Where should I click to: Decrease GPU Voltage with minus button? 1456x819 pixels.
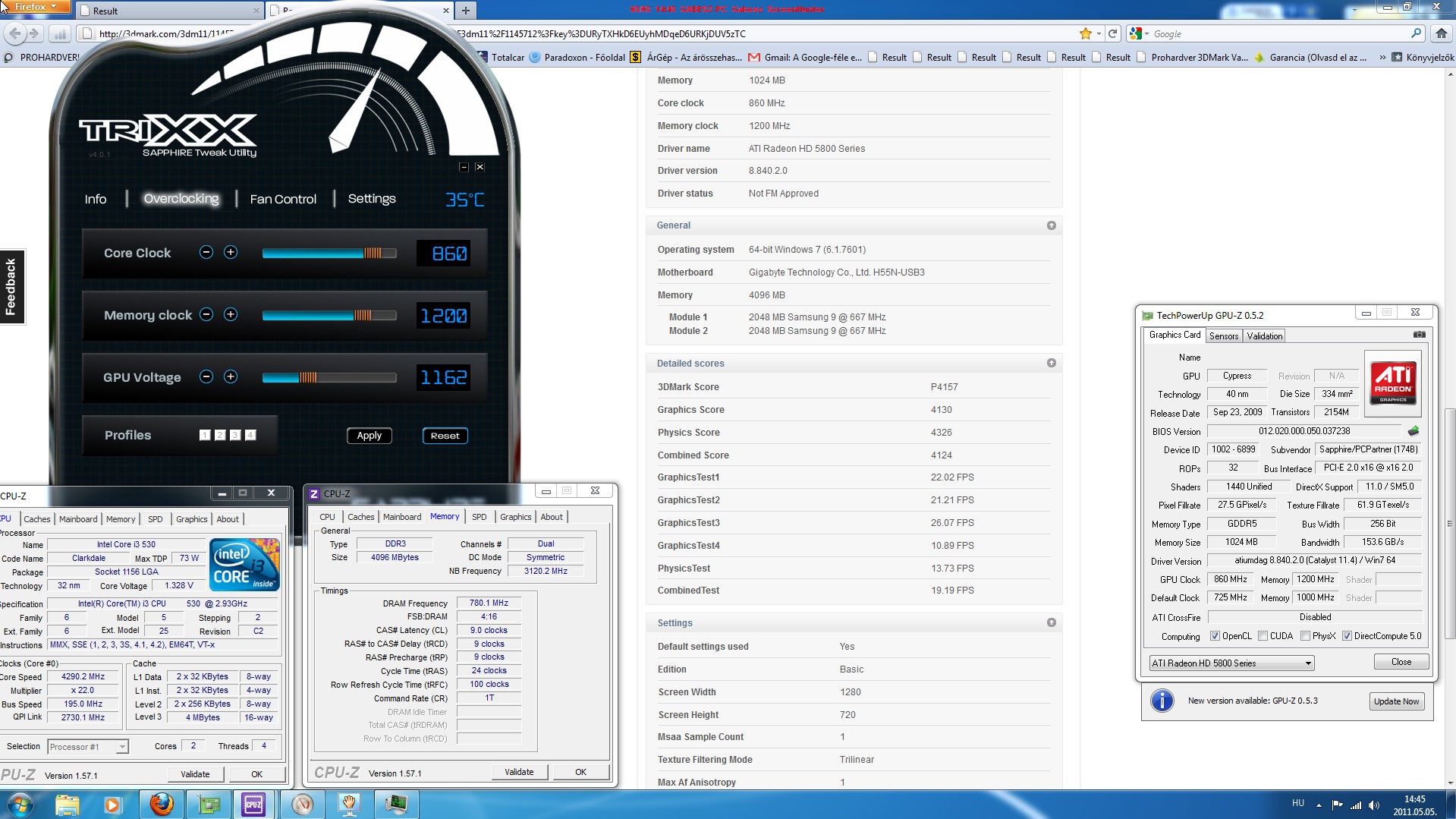206,377
